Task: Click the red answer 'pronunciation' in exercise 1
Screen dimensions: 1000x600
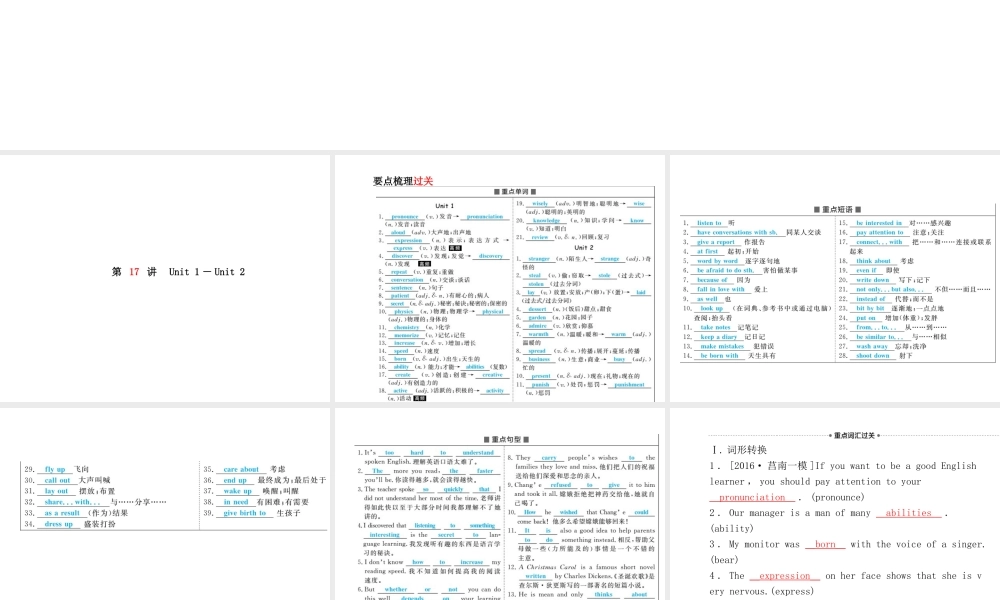Action: pyautogui.click(x=752, y=497)
